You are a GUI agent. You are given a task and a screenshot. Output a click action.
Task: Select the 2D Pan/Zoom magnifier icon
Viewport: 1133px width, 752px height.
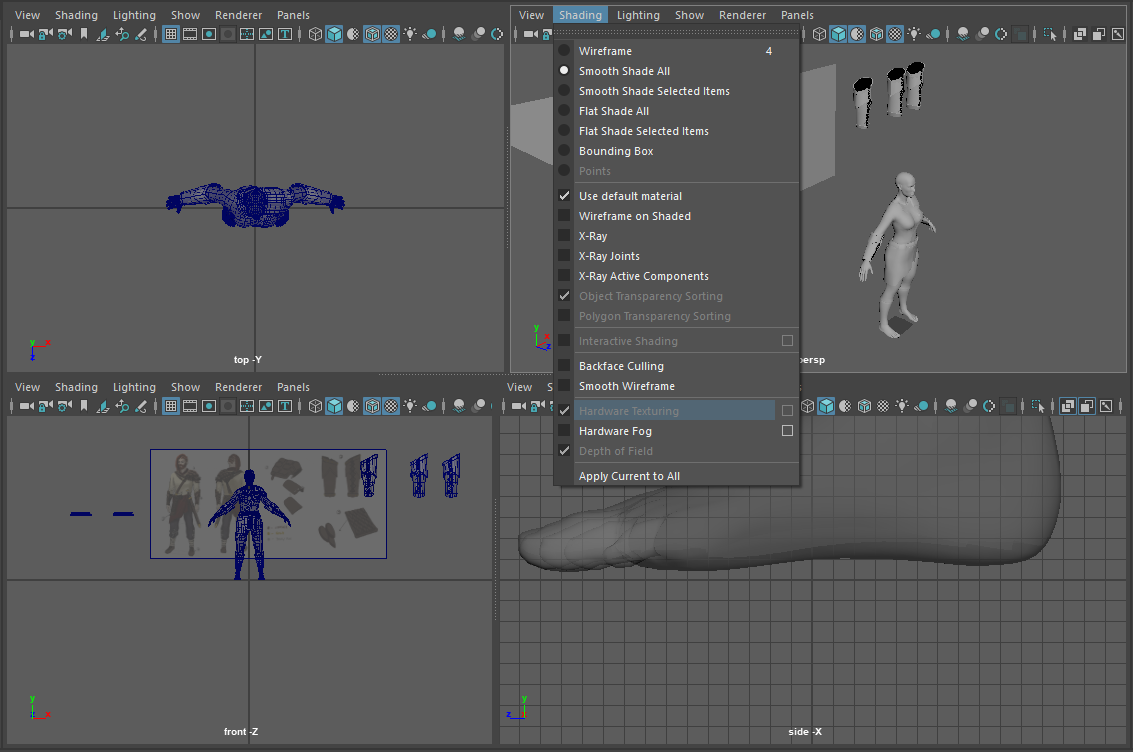pos(120,34)
